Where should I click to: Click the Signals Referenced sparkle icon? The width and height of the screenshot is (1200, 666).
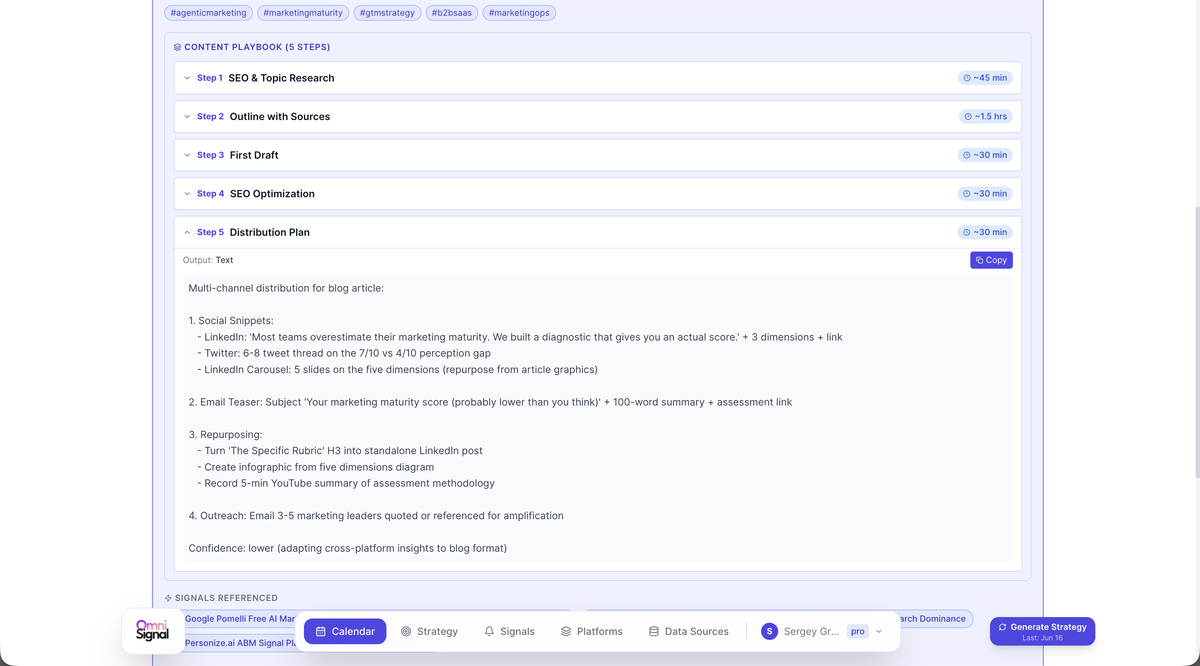point(169,598)
